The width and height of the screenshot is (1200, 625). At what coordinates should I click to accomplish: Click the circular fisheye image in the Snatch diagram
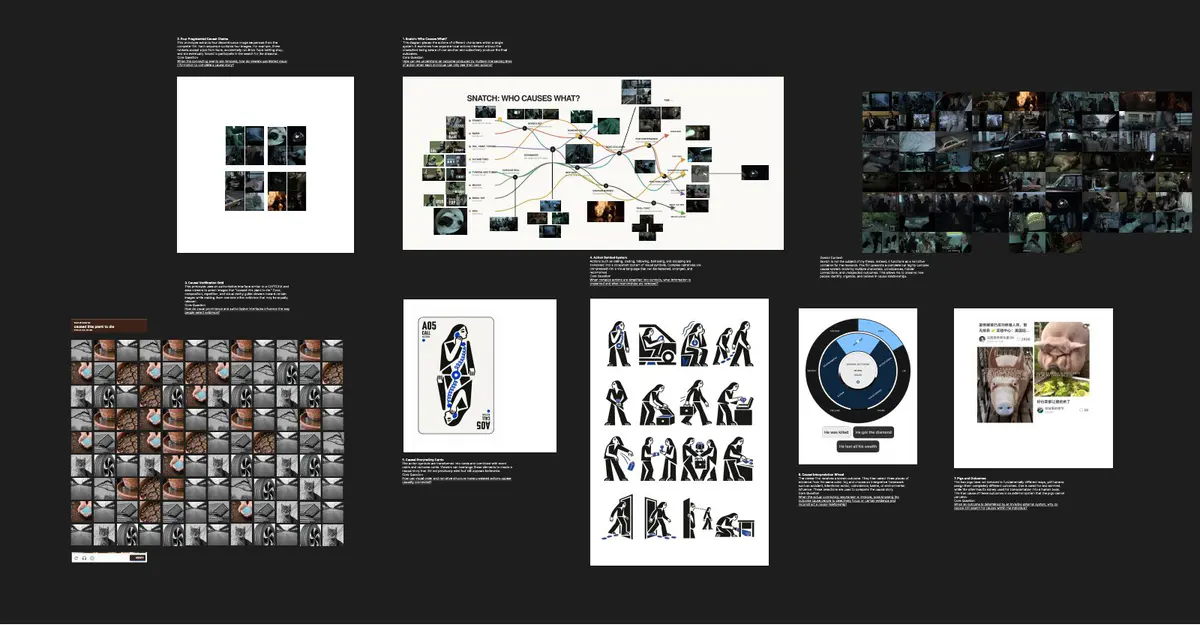pyautogui.click(x=450, y=221)
